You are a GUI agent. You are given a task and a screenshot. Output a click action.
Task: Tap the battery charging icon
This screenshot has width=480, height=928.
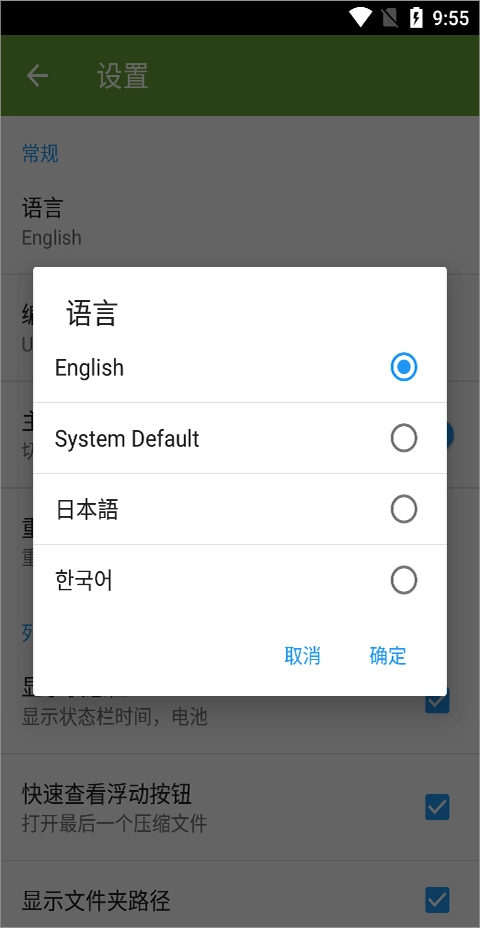[416, 18]
